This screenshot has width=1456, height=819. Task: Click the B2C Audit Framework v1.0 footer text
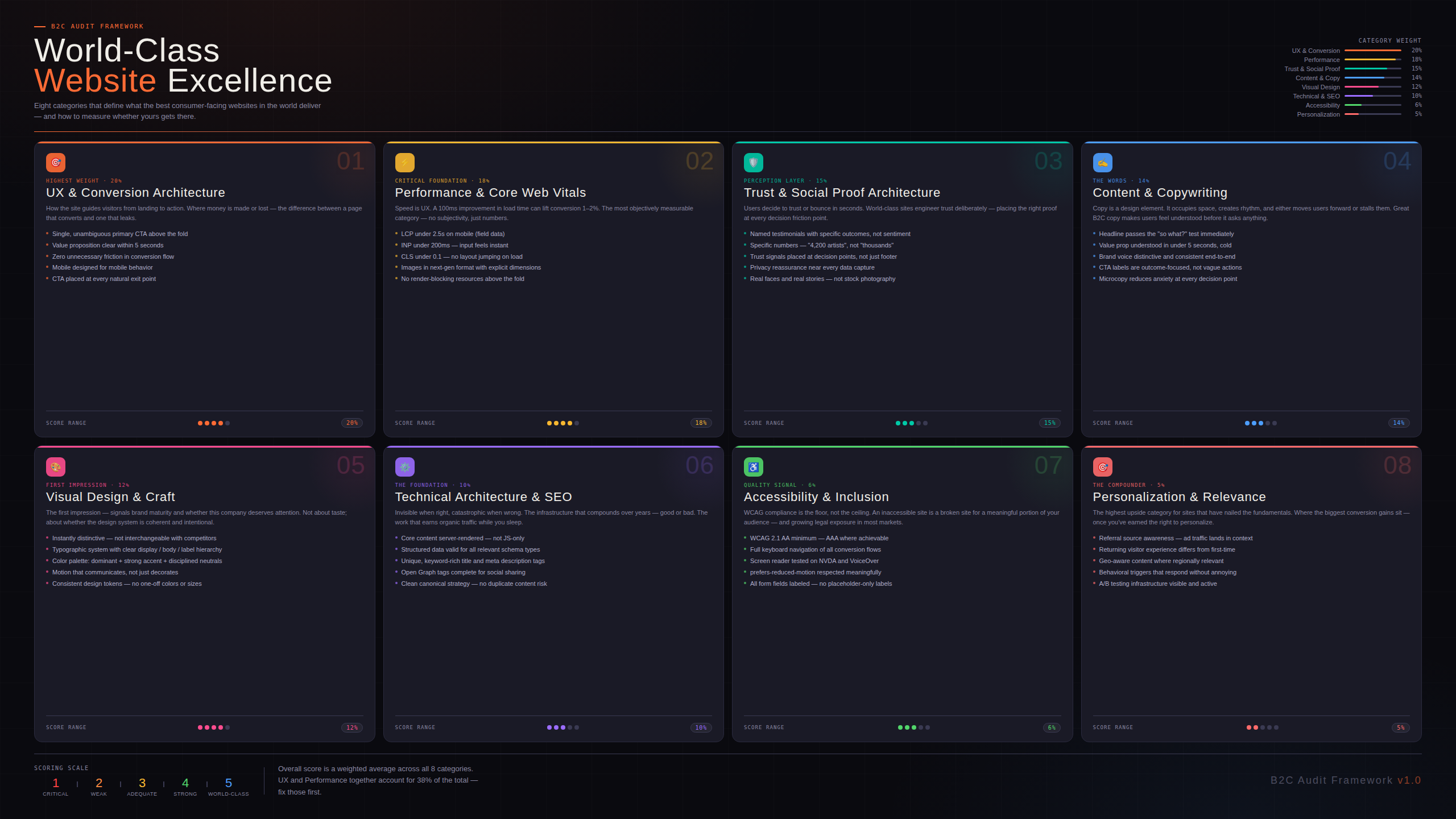point(1345,780)
